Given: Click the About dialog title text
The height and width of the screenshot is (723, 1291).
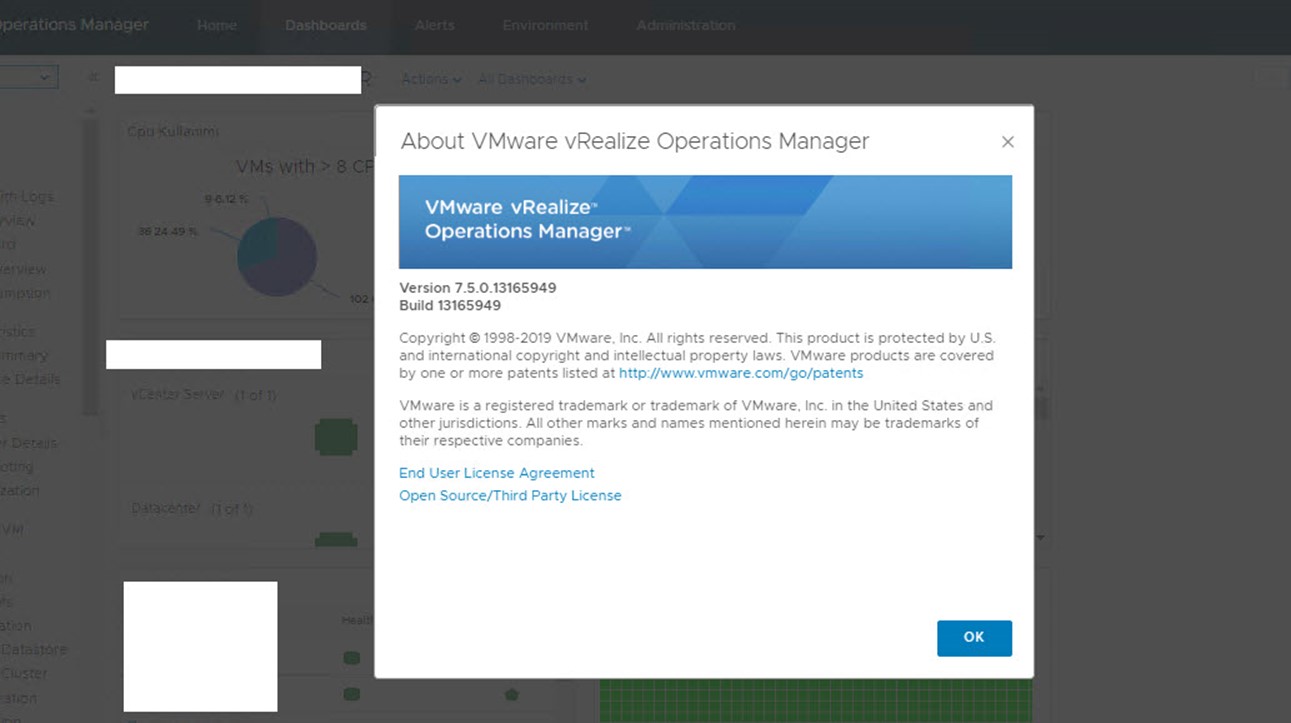Looking at the screenshot, I should (x=635, y=142).
